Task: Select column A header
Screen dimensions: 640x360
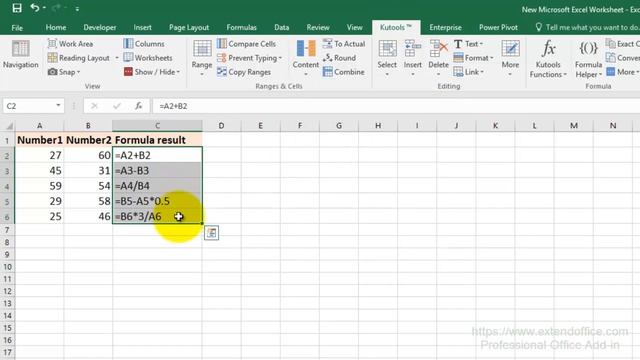Action: [40, 126]
